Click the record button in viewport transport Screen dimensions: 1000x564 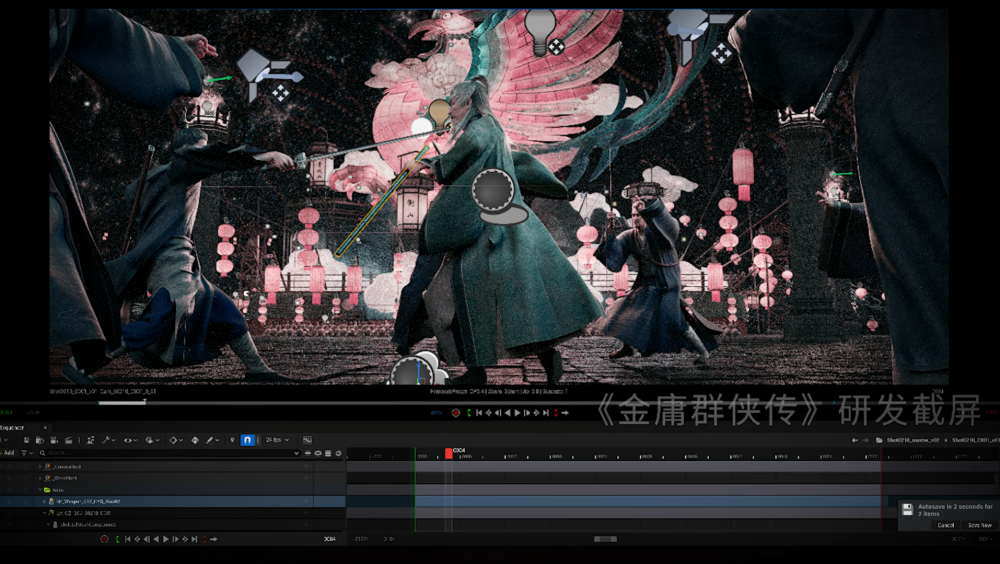(x=456, y=412)
